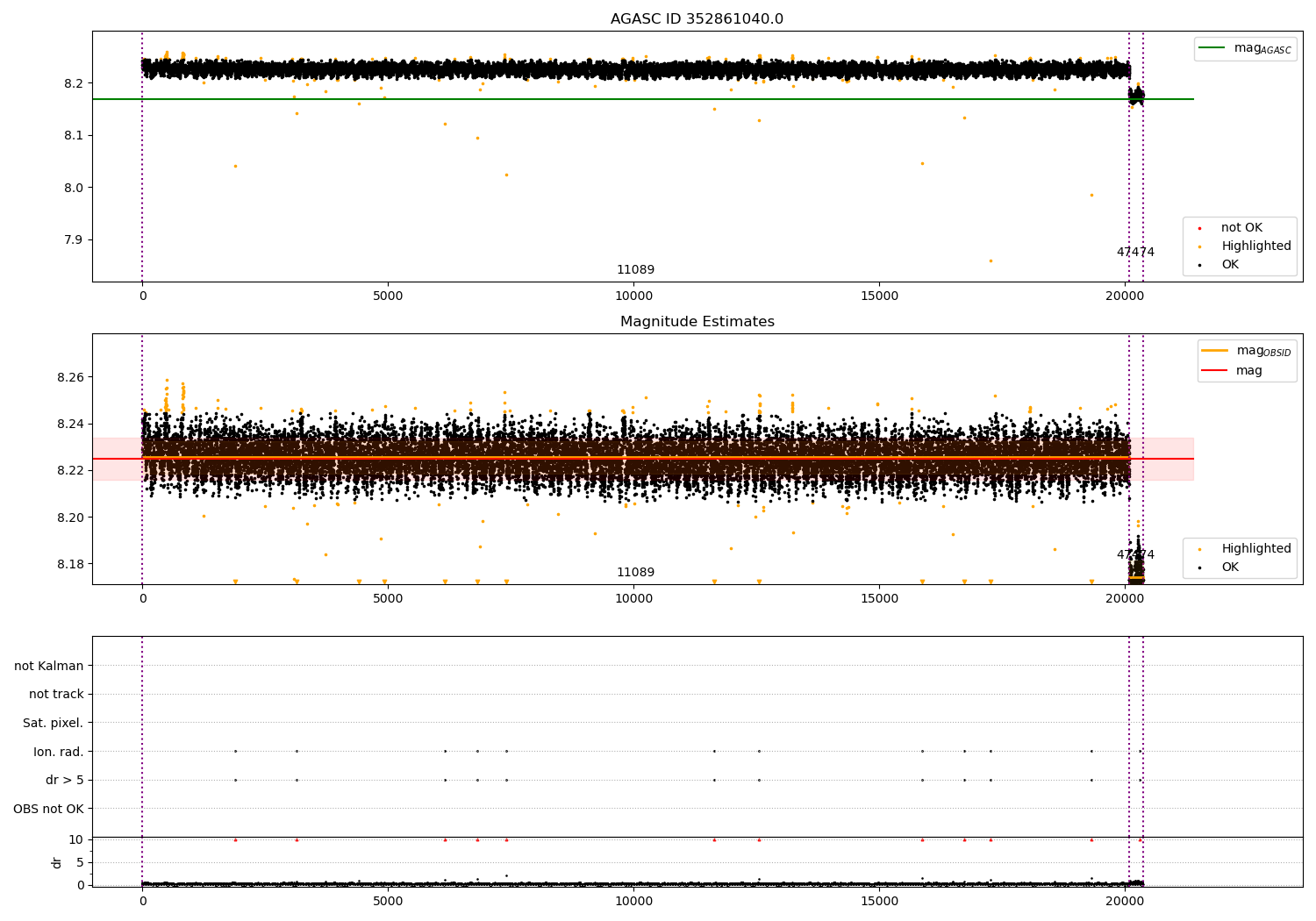Click the 'Magnitude Estimates' plot title

[x=697, y=322]
